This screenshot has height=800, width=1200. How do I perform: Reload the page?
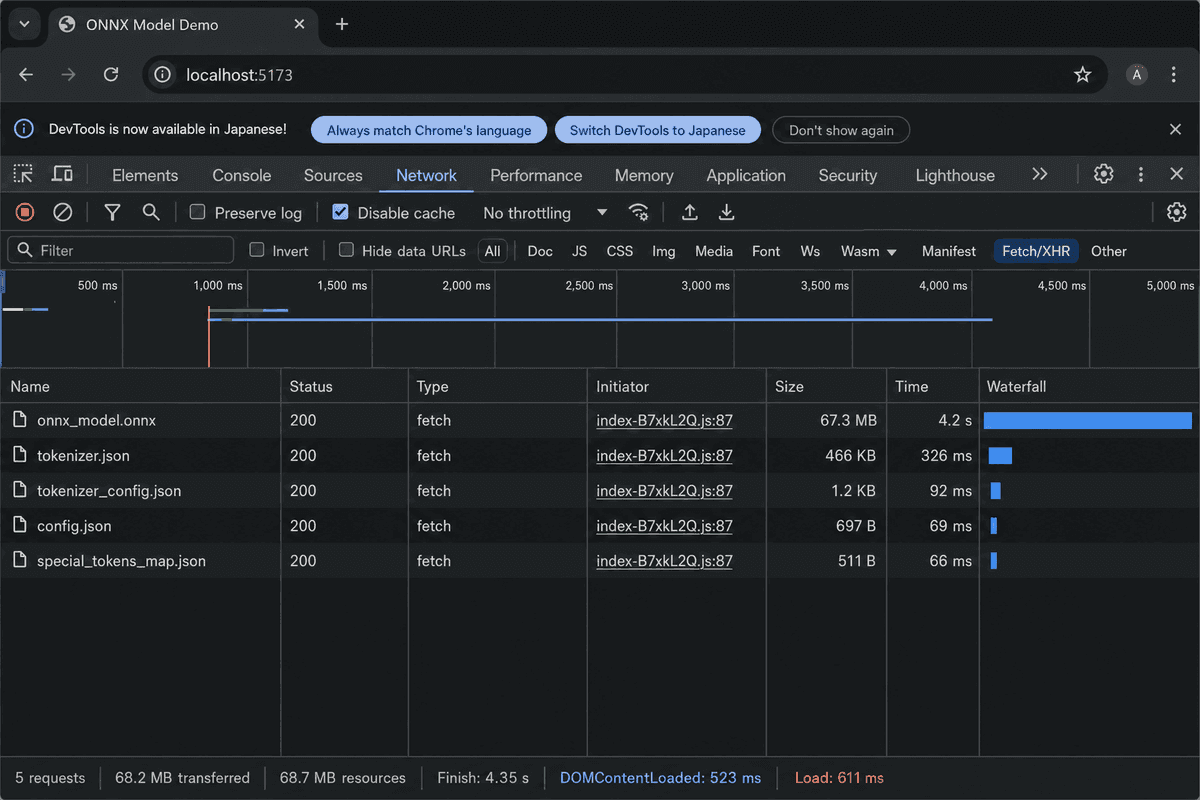pos(111,75)
